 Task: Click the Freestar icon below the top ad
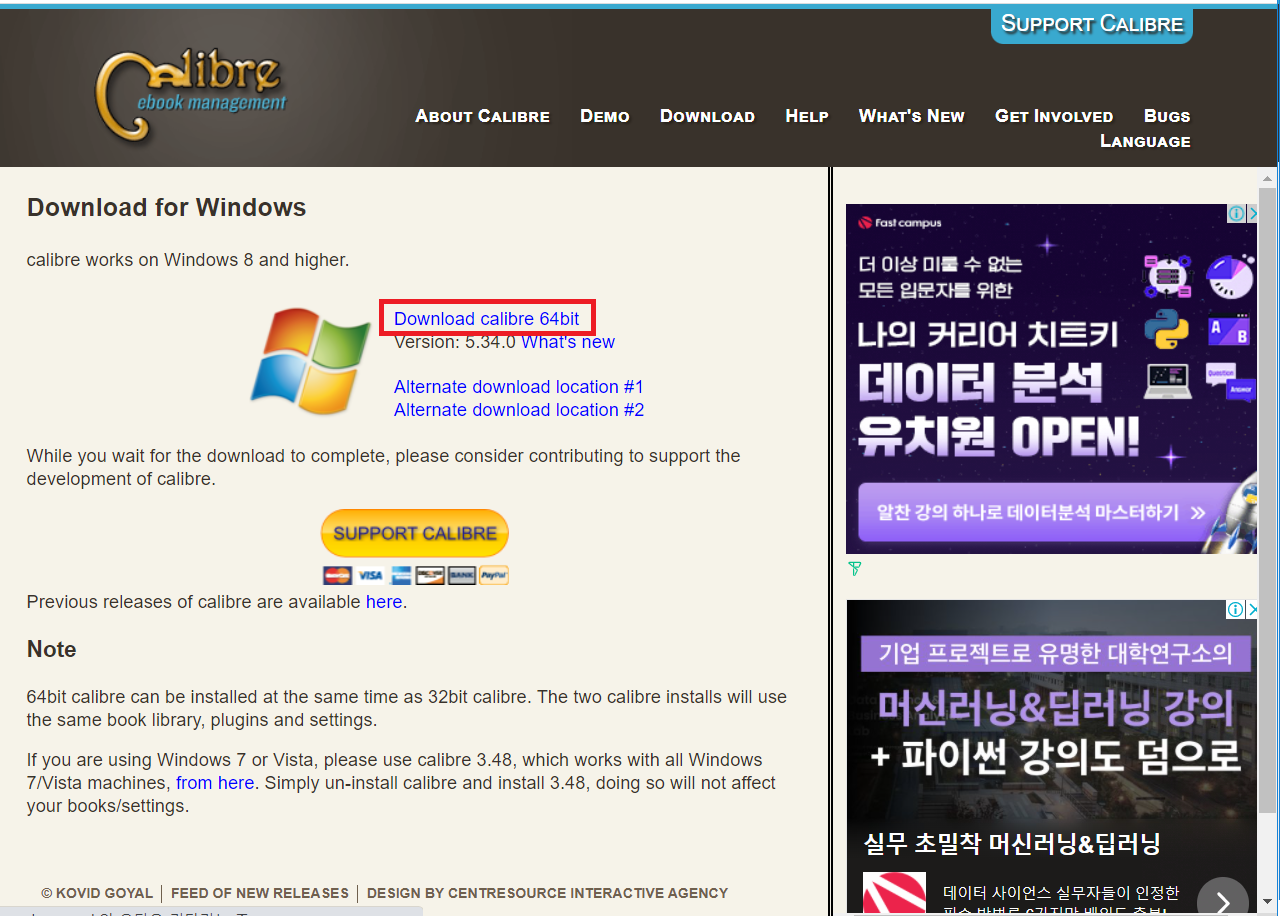coord(854,569)
